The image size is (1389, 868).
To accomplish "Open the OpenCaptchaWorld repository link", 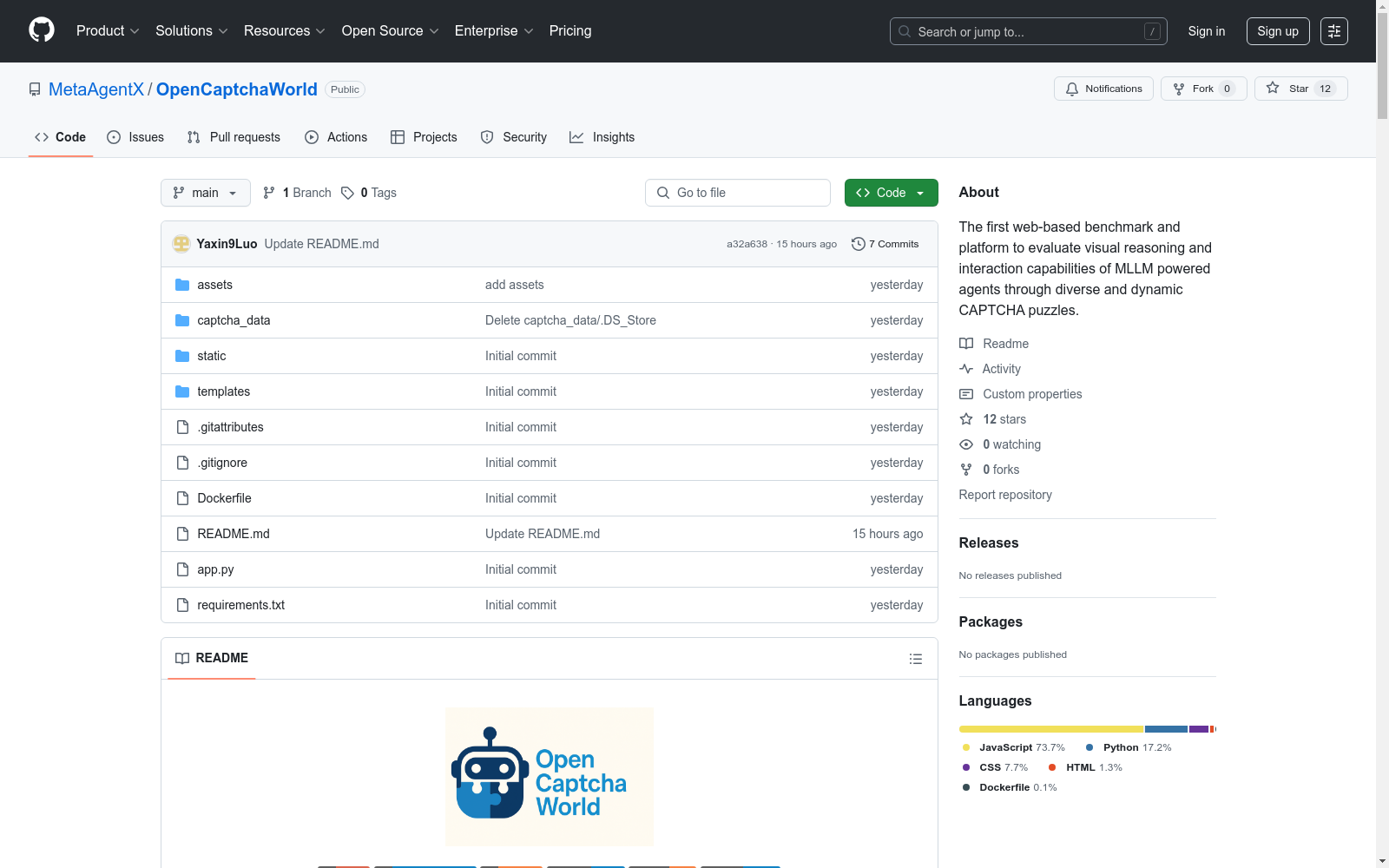I will point(237,89).
